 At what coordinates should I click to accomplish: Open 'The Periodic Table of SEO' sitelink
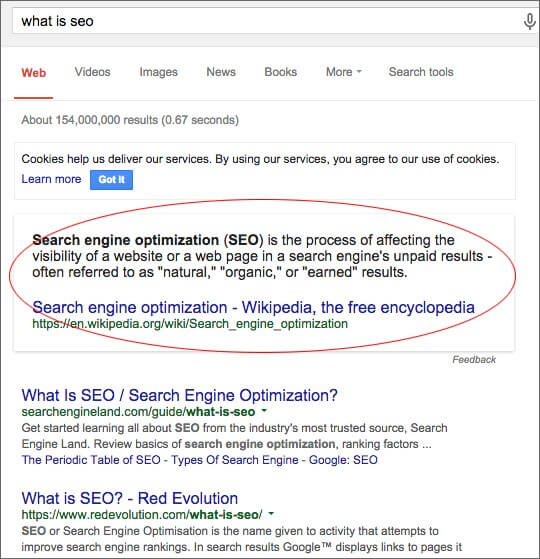click(91, 460)
